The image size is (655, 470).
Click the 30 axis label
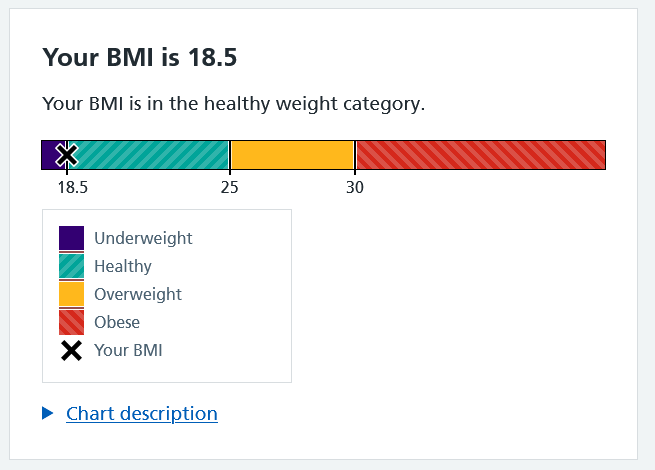coord(355,187)
